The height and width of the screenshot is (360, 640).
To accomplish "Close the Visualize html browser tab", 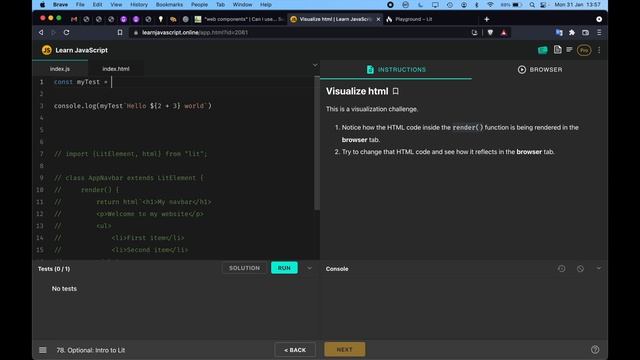I will (378, 19).
